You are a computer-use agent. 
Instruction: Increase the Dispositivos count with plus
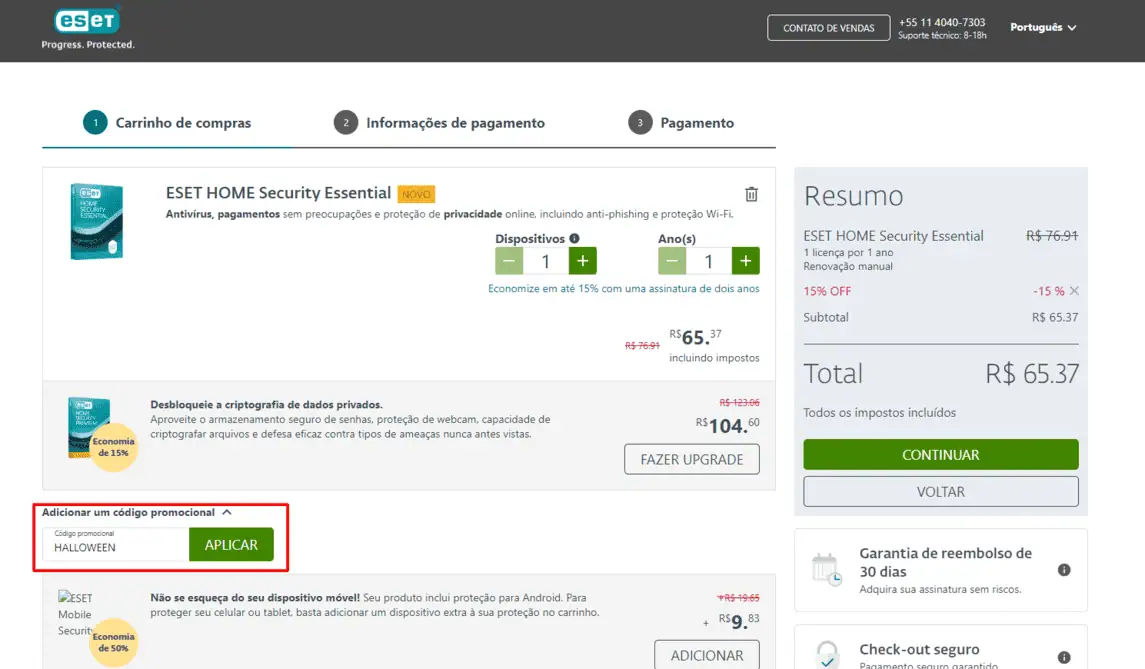[582, 261]
